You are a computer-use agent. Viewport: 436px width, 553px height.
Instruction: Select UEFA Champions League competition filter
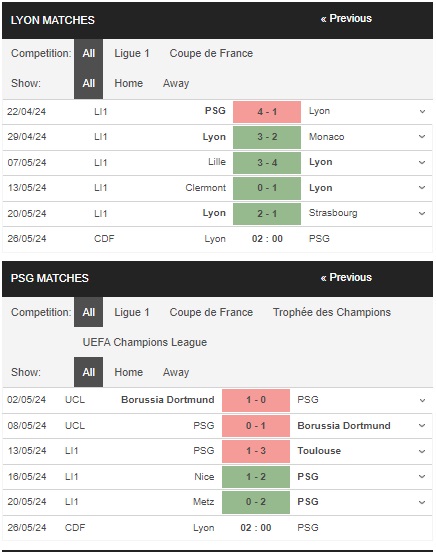(145, 342)
